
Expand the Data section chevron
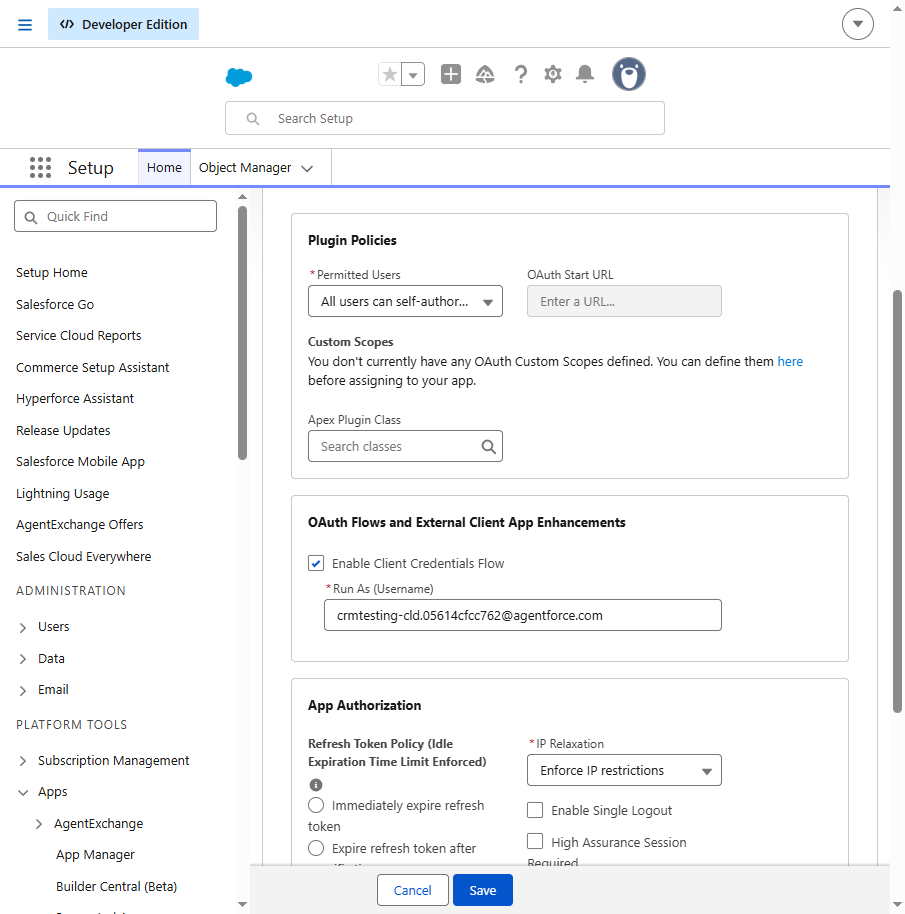point(23,659)
